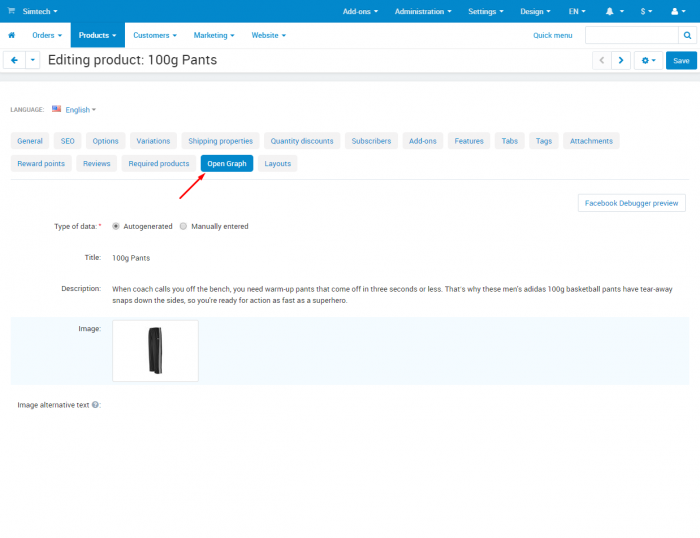Go to next product with right chevron
The height and width of the screenshot is (538, 700).
(621, 60)
